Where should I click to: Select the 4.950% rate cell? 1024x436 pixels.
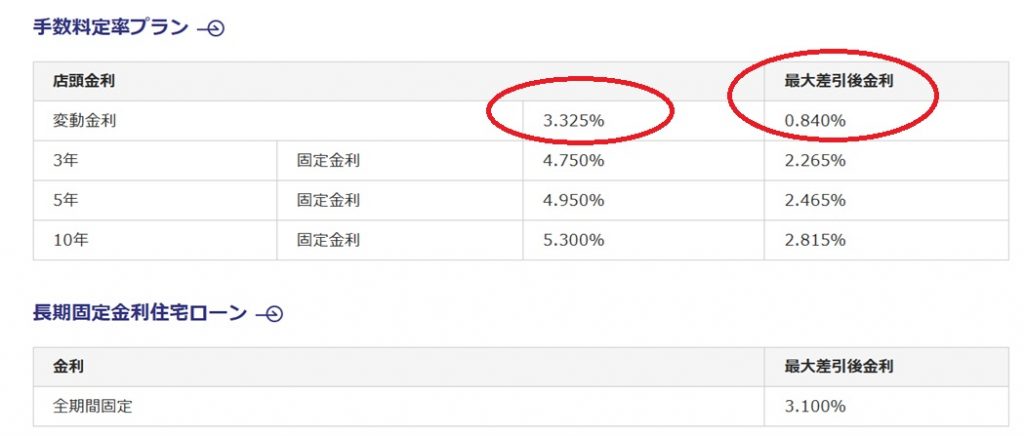pyautogui.click(x=573, y=200)
